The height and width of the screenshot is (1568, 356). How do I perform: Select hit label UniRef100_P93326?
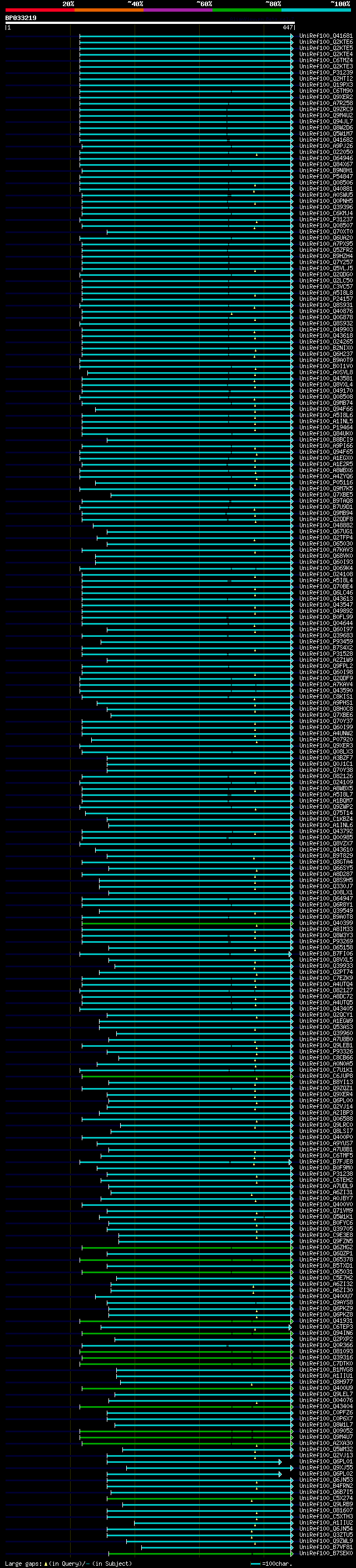[325, 1052]
